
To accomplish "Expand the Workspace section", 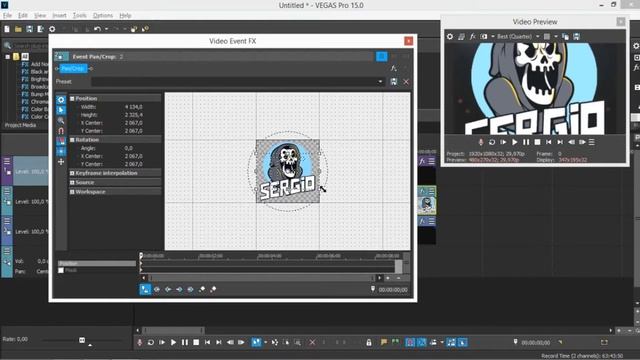I will coord(72,192).
